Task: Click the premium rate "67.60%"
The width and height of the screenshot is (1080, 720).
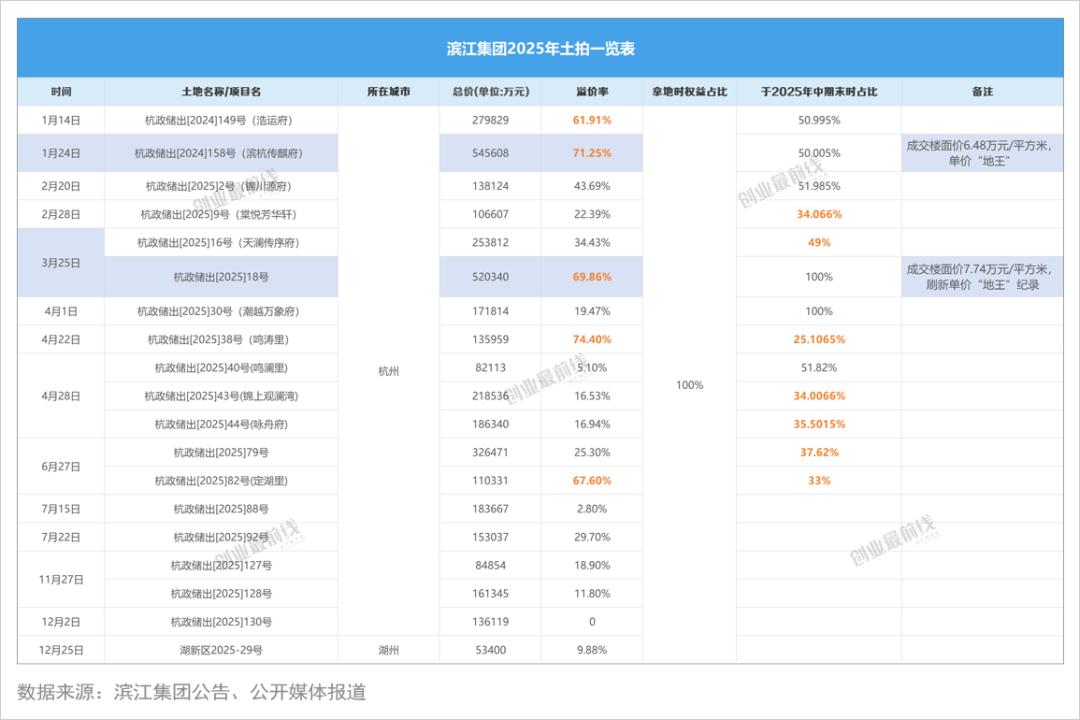Action: [x=592, y=481]
